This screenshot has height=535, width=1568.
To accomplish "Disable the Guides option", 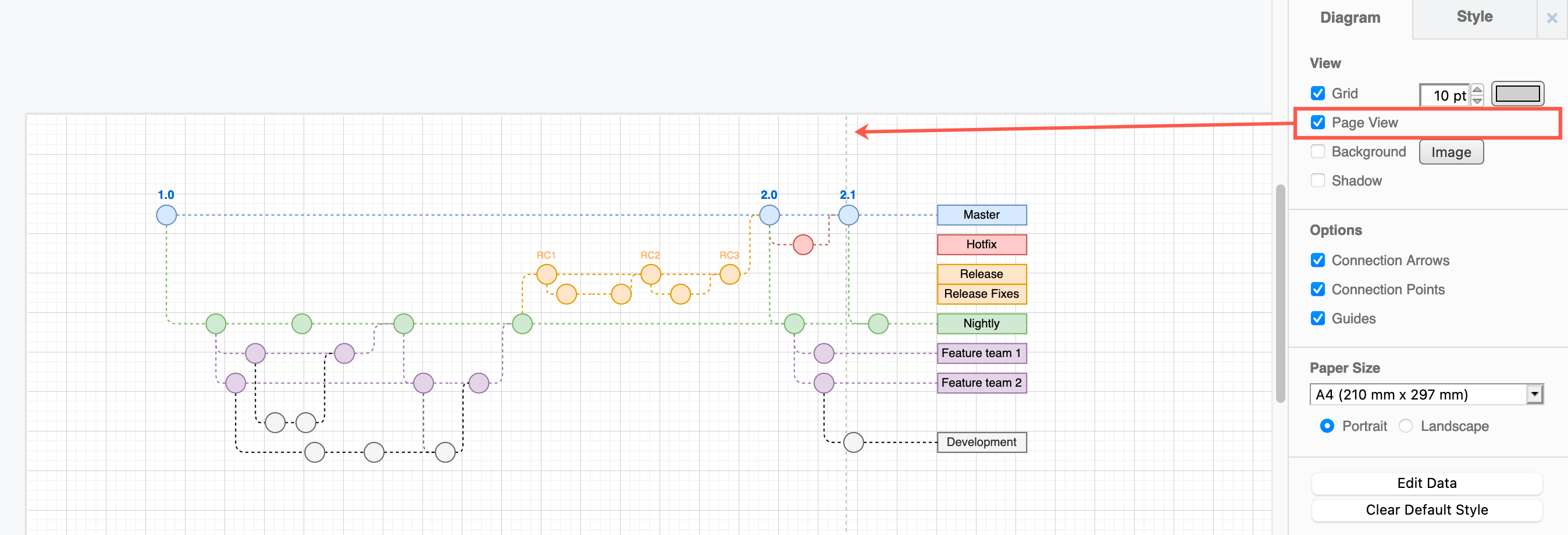I will pos(1318,318).
